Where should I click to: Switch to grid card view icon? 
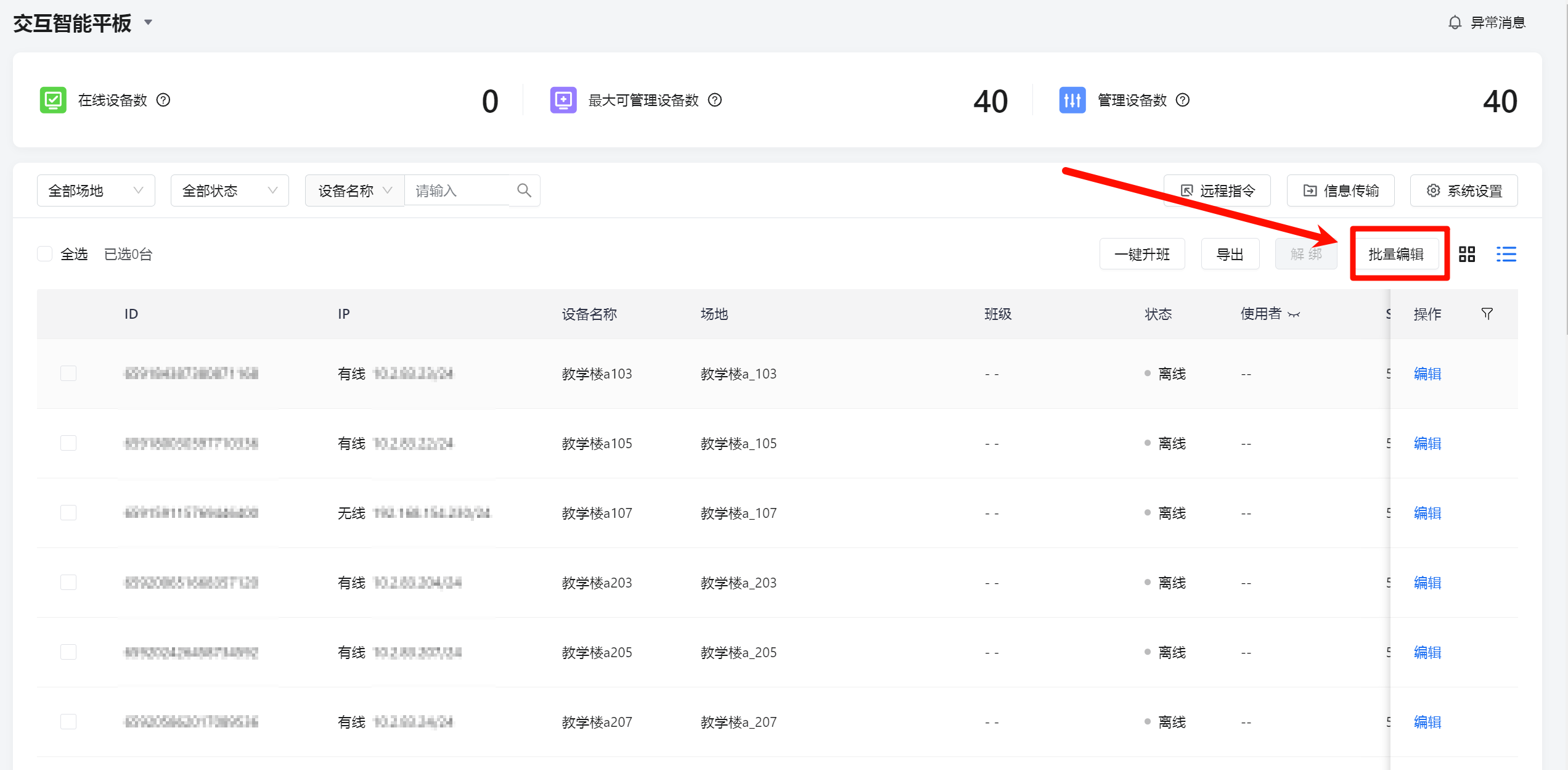point(1467,254)
